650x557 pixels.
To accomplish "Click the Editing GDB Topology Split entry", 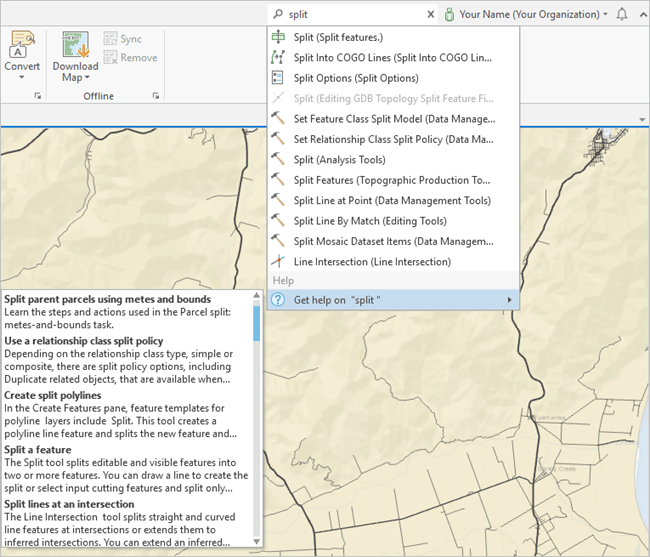I will (x=393, y=98).
